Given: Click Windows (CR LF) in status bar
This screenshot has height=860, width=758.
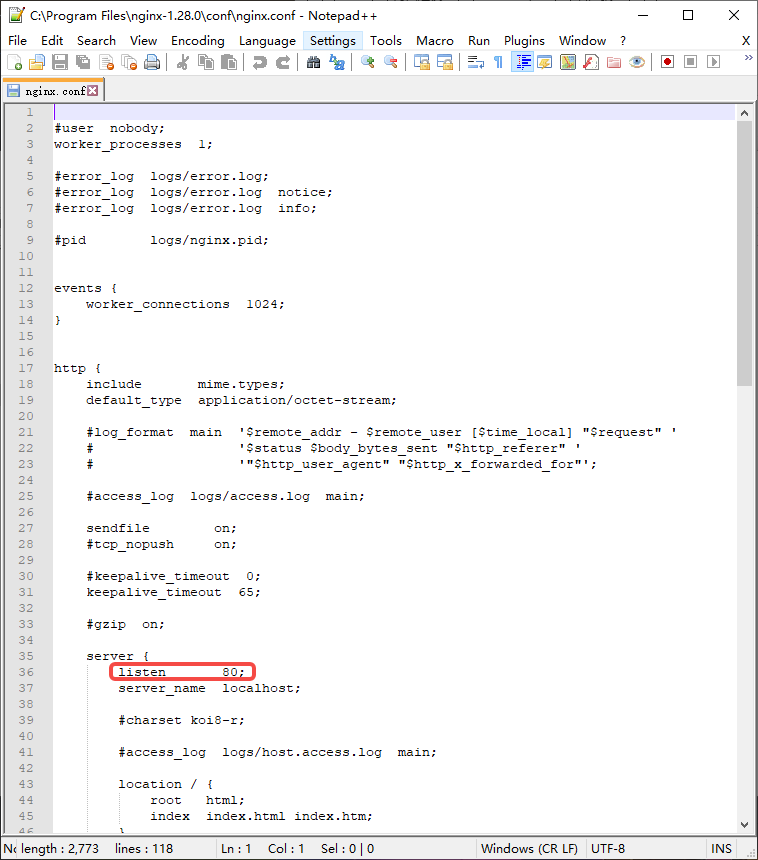Looking at the screenshot, I should pyautogui.click(x=529, y=848).
